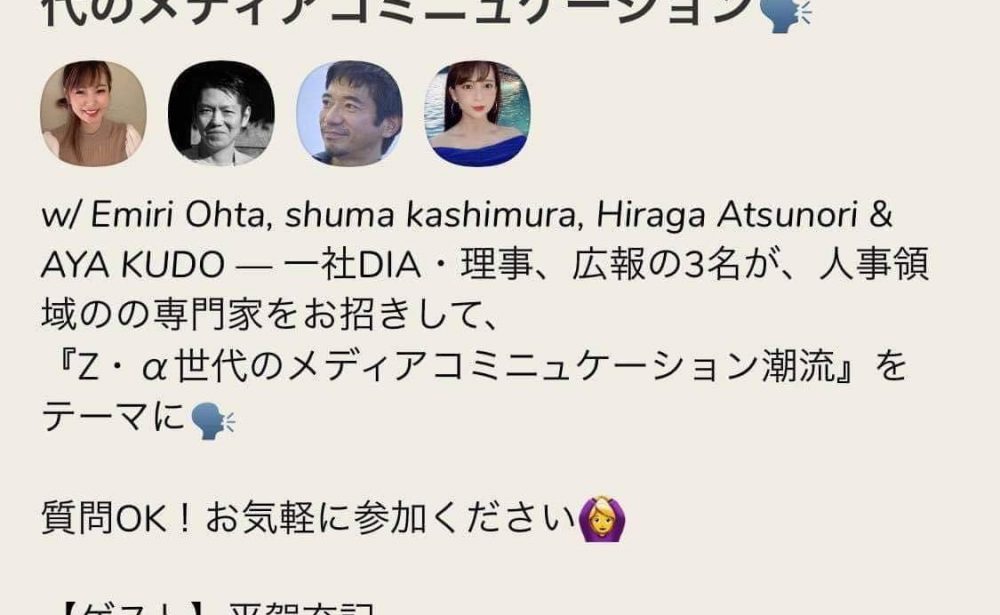The width and height of the screenshot is (1000, 615).
Task: Click the 質問OK！お気軽に参加ください line
Action: pos(309,517)
